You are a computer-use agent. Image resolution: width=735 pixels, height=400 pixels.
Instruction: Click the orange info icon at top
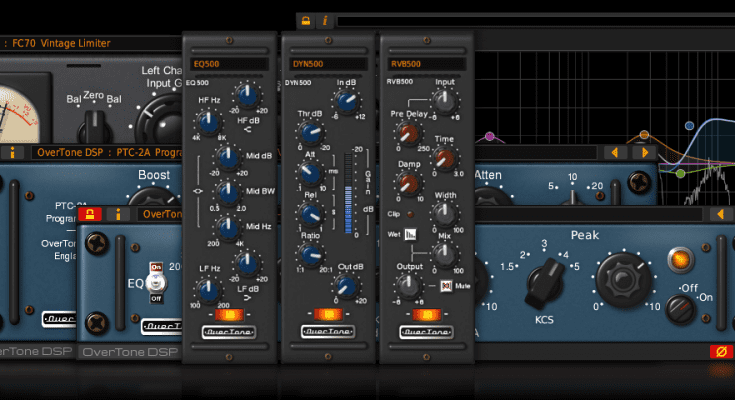pos(324,20)
